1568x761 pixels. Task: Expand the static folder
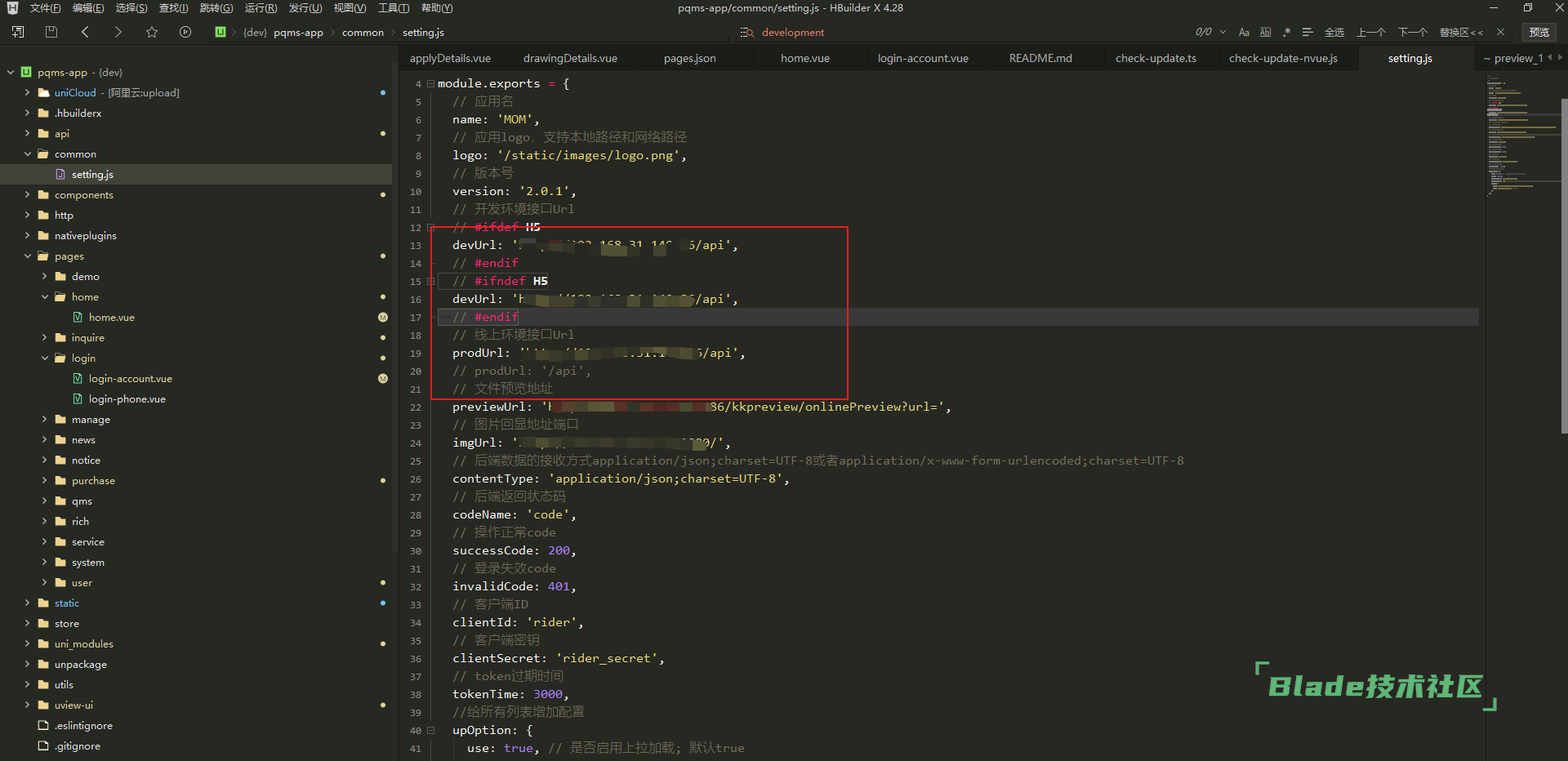coord(28,603)
